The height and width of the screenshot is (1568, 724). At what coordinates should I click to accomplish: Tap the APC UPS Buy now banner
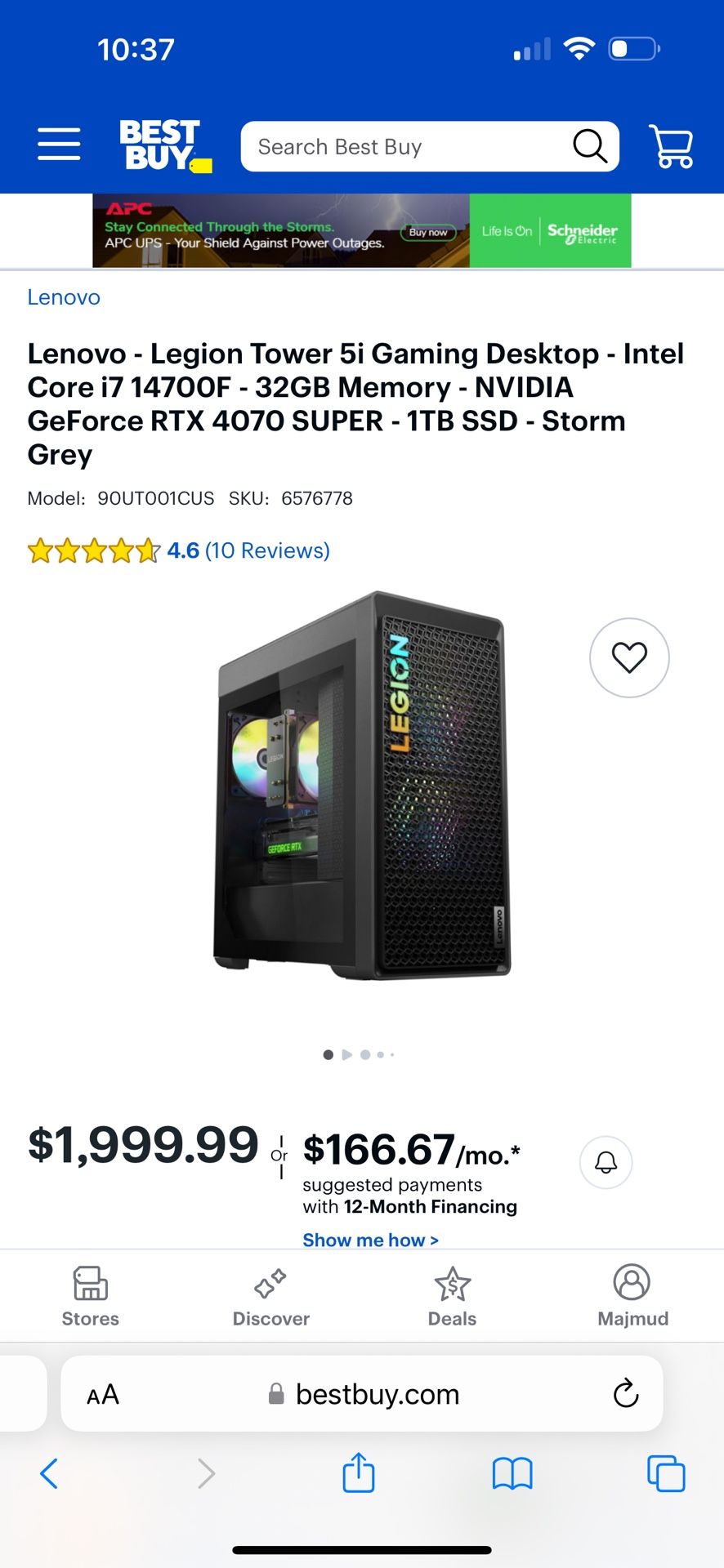click(x=428, y=232)
